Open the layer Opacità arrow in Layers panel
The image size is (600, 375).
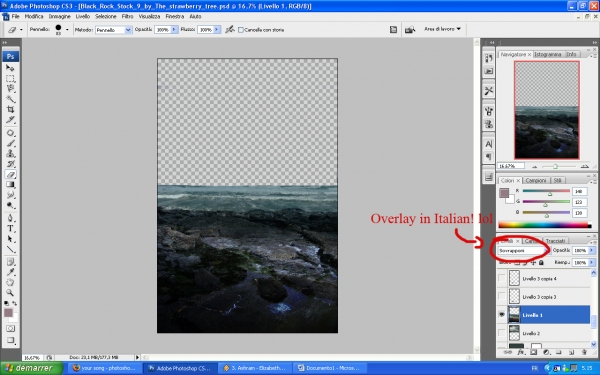[x=592, y=250]
